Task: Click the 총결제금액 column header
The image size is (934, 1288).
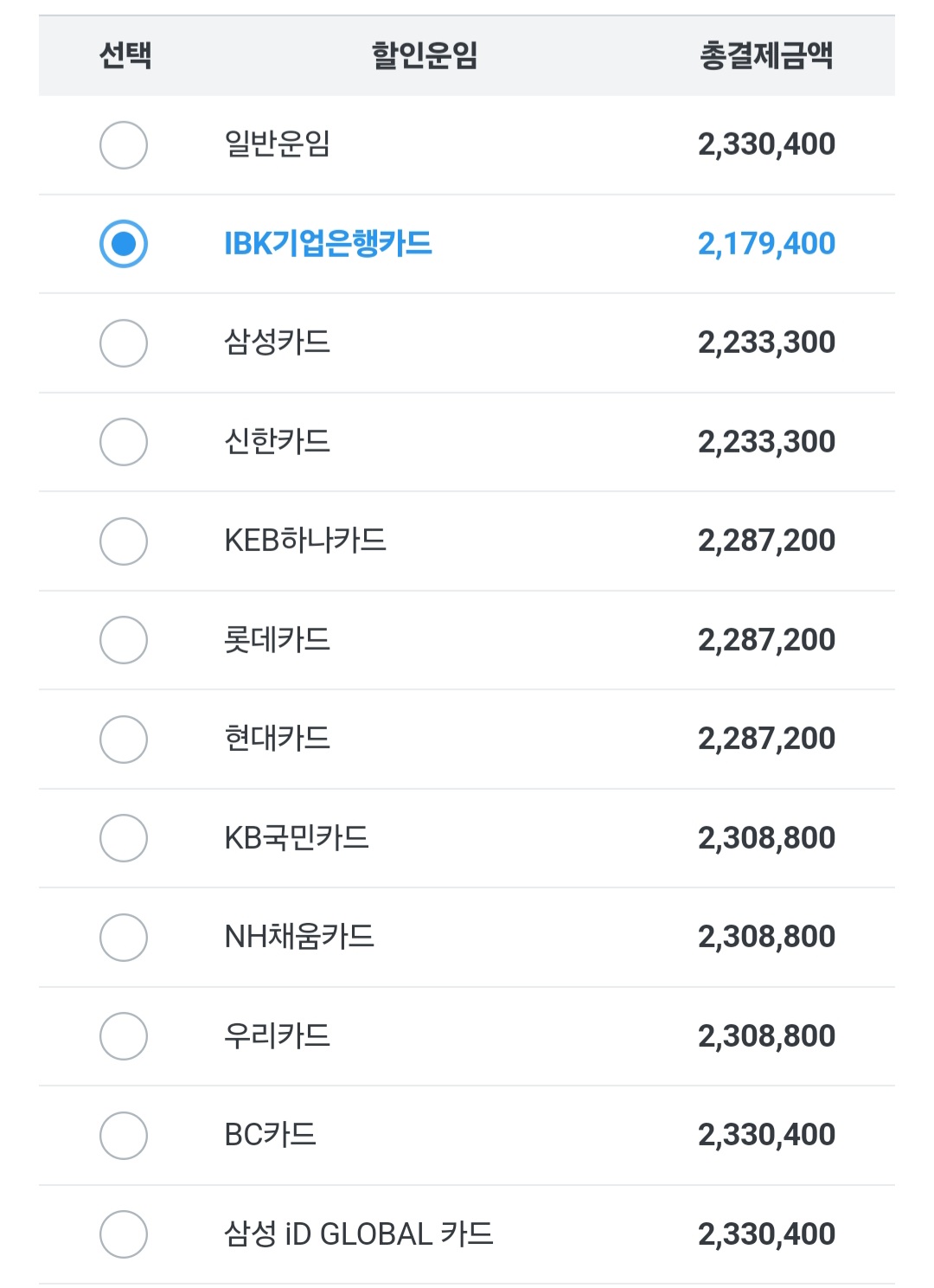Action: pyautogui.click(x=766, y=55)
